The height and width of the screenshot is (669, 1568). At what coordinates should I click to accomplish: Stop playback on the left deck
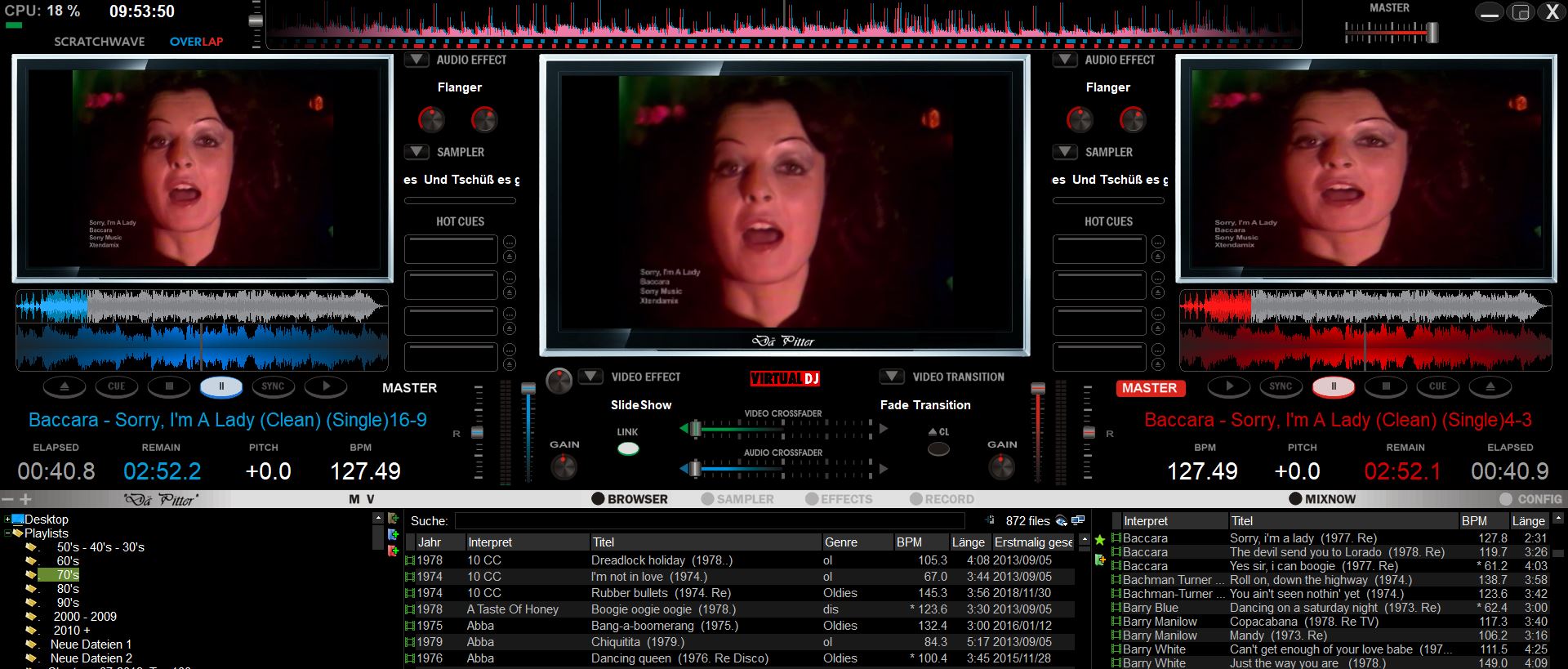(169, 386)
